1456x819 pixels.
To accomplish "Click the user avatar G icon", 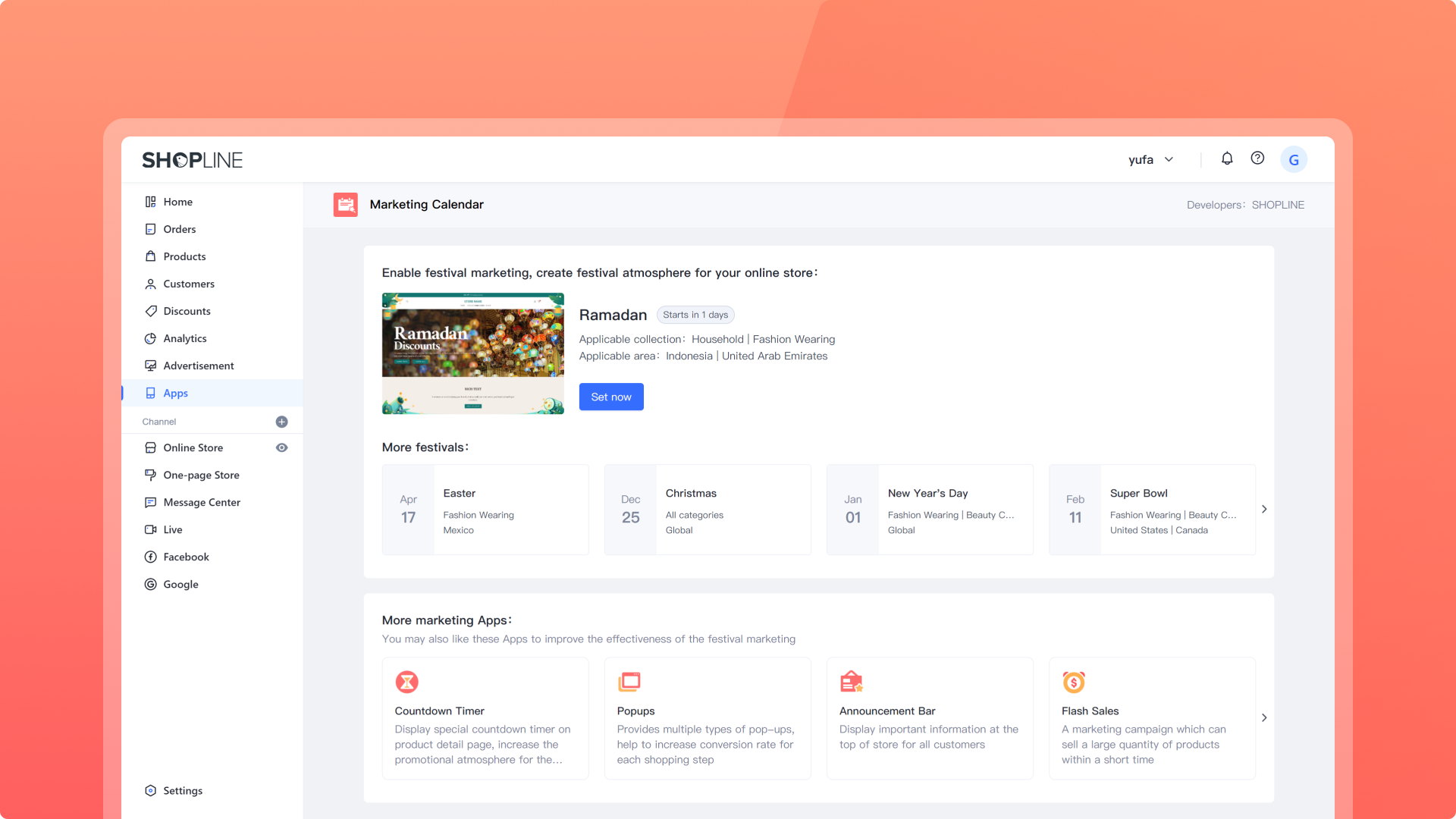I will tap(1294, 160).
